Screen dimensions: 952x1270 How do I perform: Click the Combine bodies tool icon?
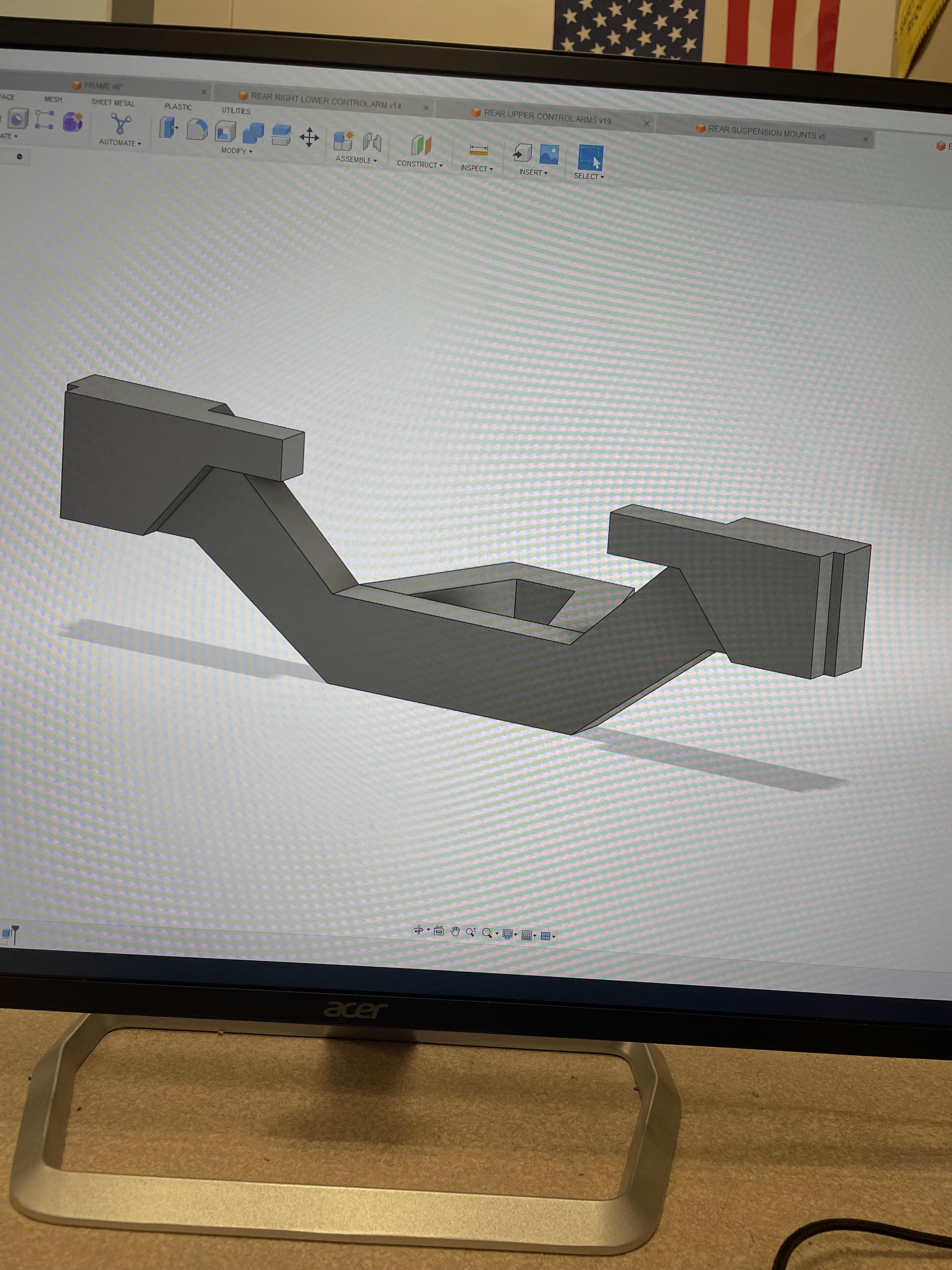pyautogui.click(x=253, y=133)
